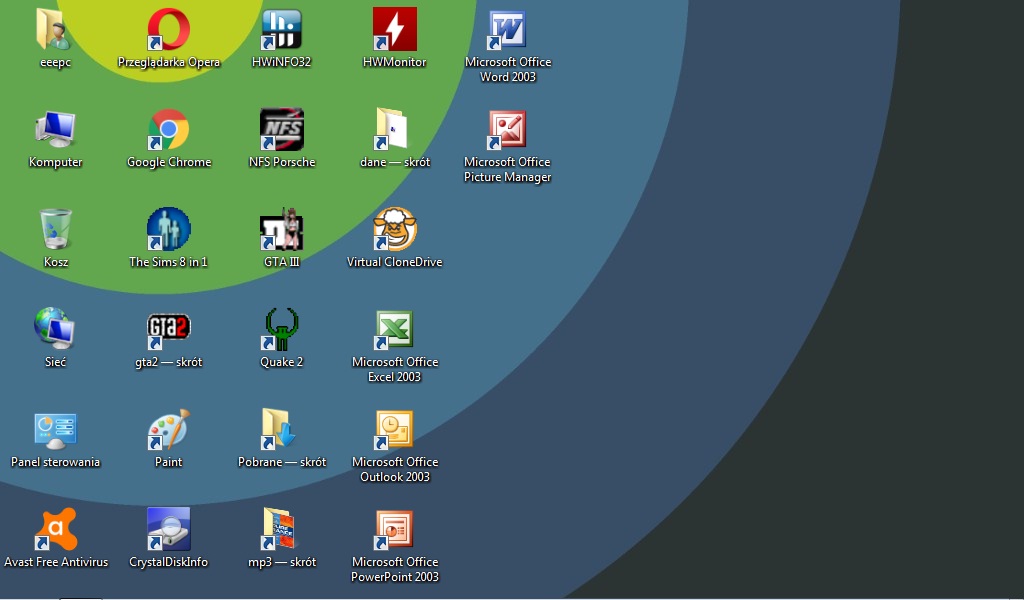Select the dane — skrót folder shortcut
1024x600 pixels.
[x=394, y=129]
